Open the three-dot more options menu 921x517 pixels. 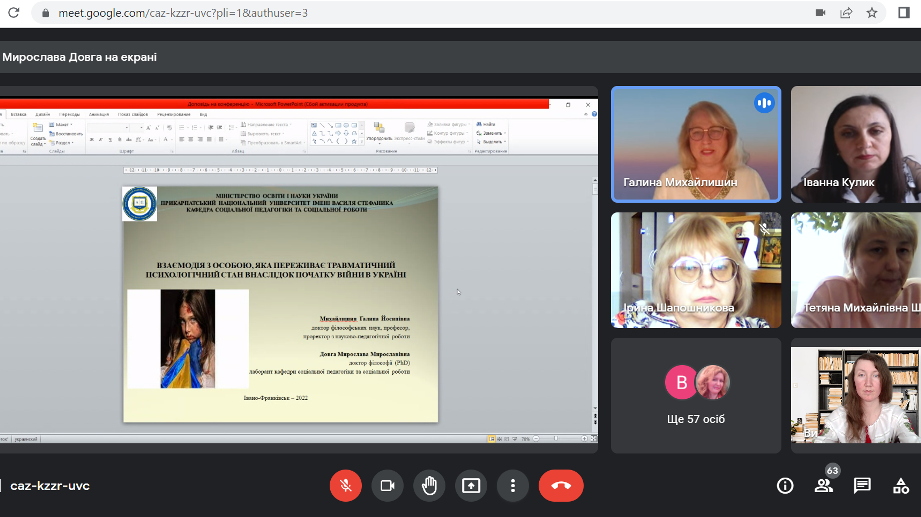click(x=513, y=485)
